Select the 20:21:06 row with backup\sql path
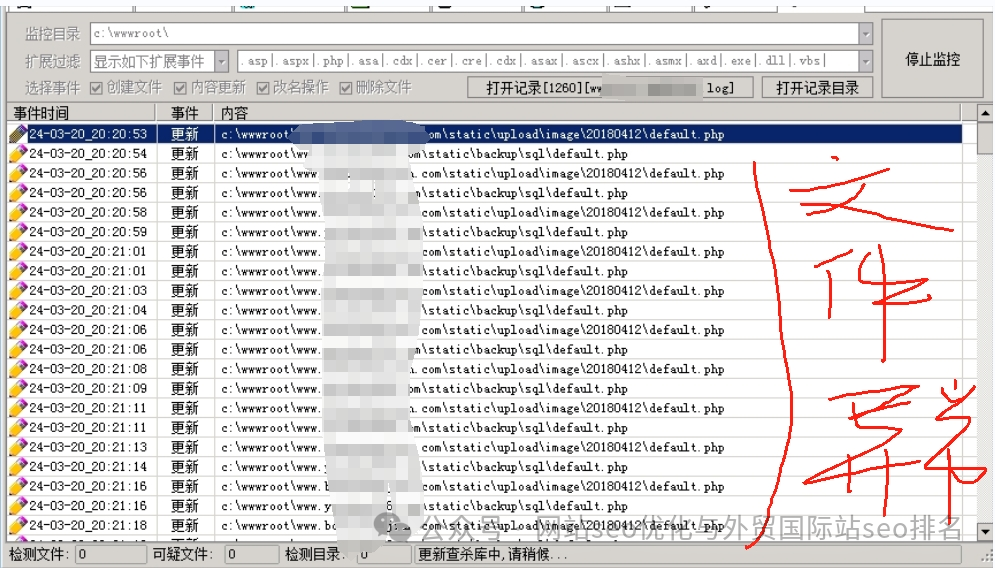 [485, 349]
